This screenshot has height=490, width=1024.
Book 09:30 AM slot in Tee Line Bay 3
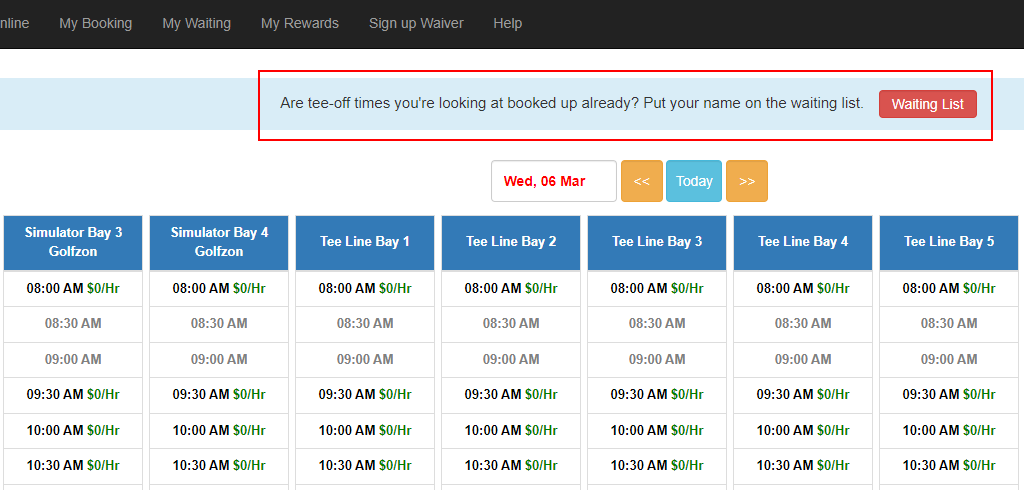pyautogui.click(x=657, y=394)
